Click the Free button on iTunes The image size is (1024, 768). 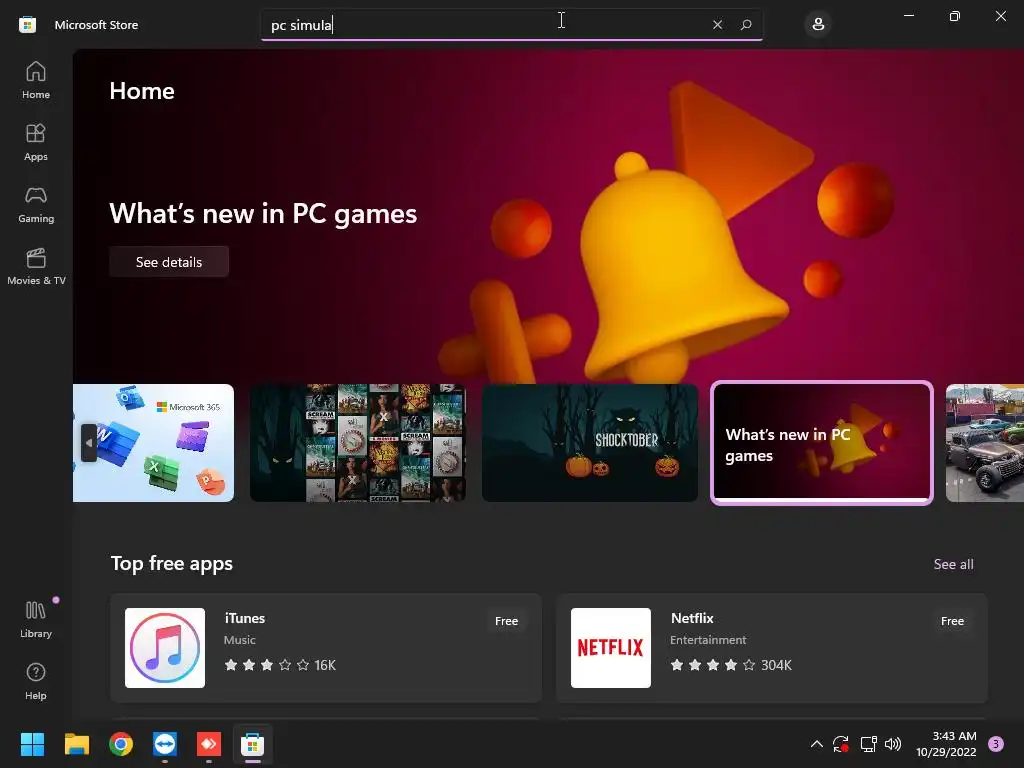tap(506, 621)
